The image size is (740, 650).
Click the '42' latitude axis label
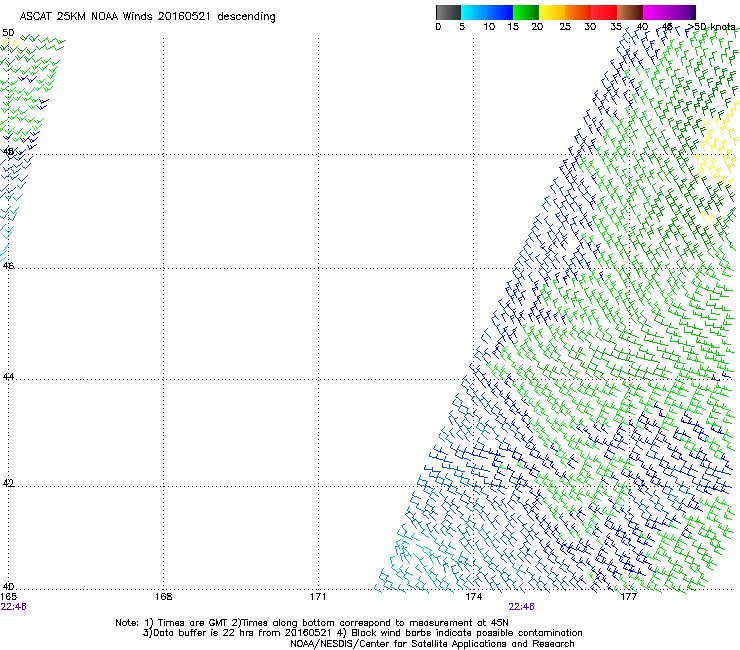[8, 483]
